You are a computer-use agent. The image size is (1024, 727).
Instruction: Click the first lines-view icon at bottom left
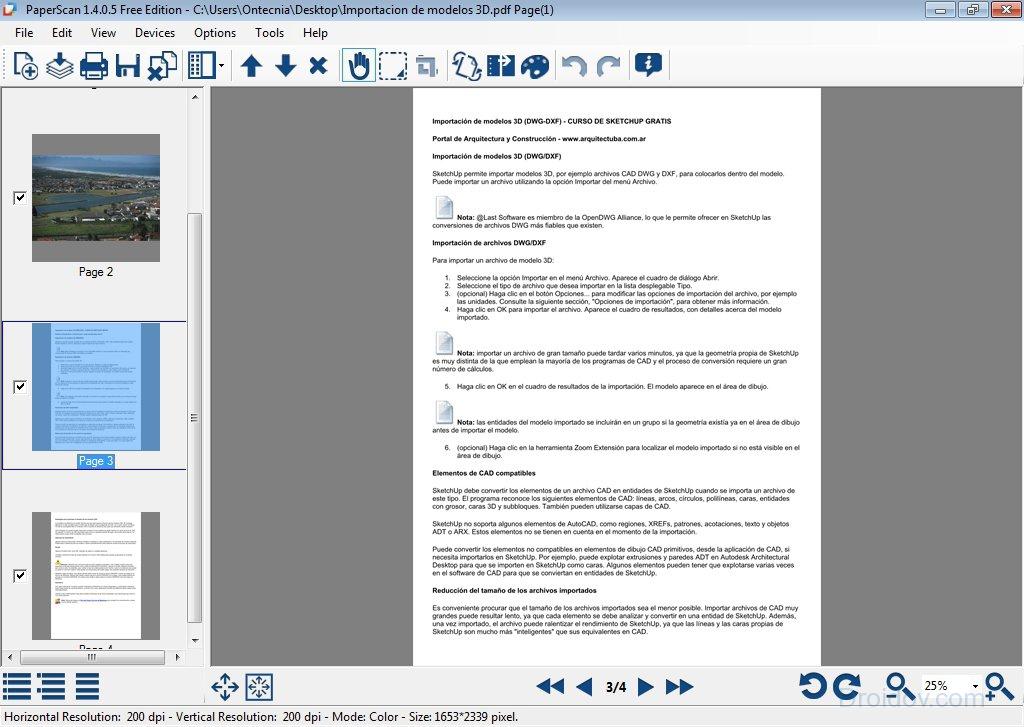click(x=17, y=687)
